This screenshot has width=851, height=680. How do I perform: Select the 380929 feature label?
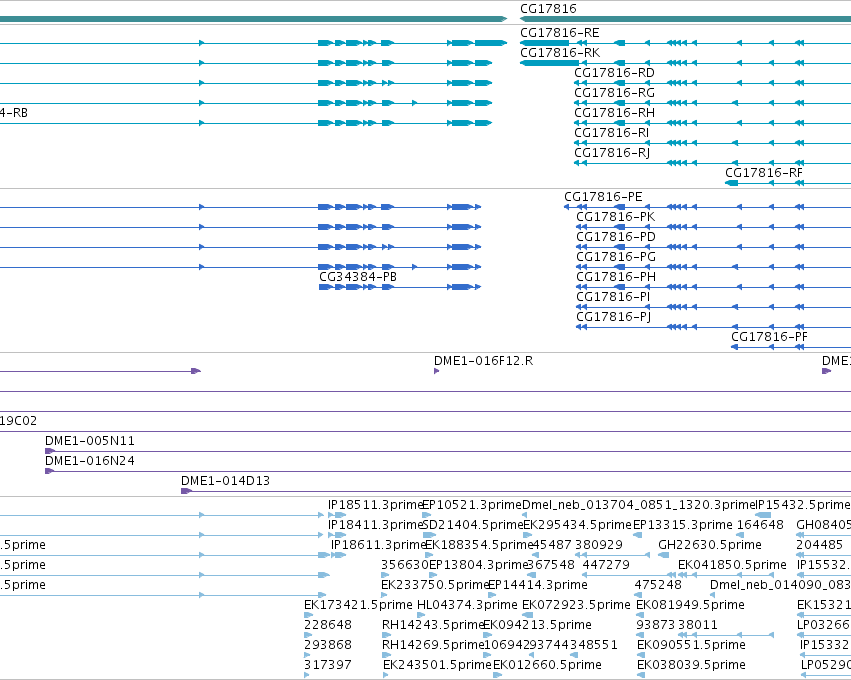[x=599, y=545]
